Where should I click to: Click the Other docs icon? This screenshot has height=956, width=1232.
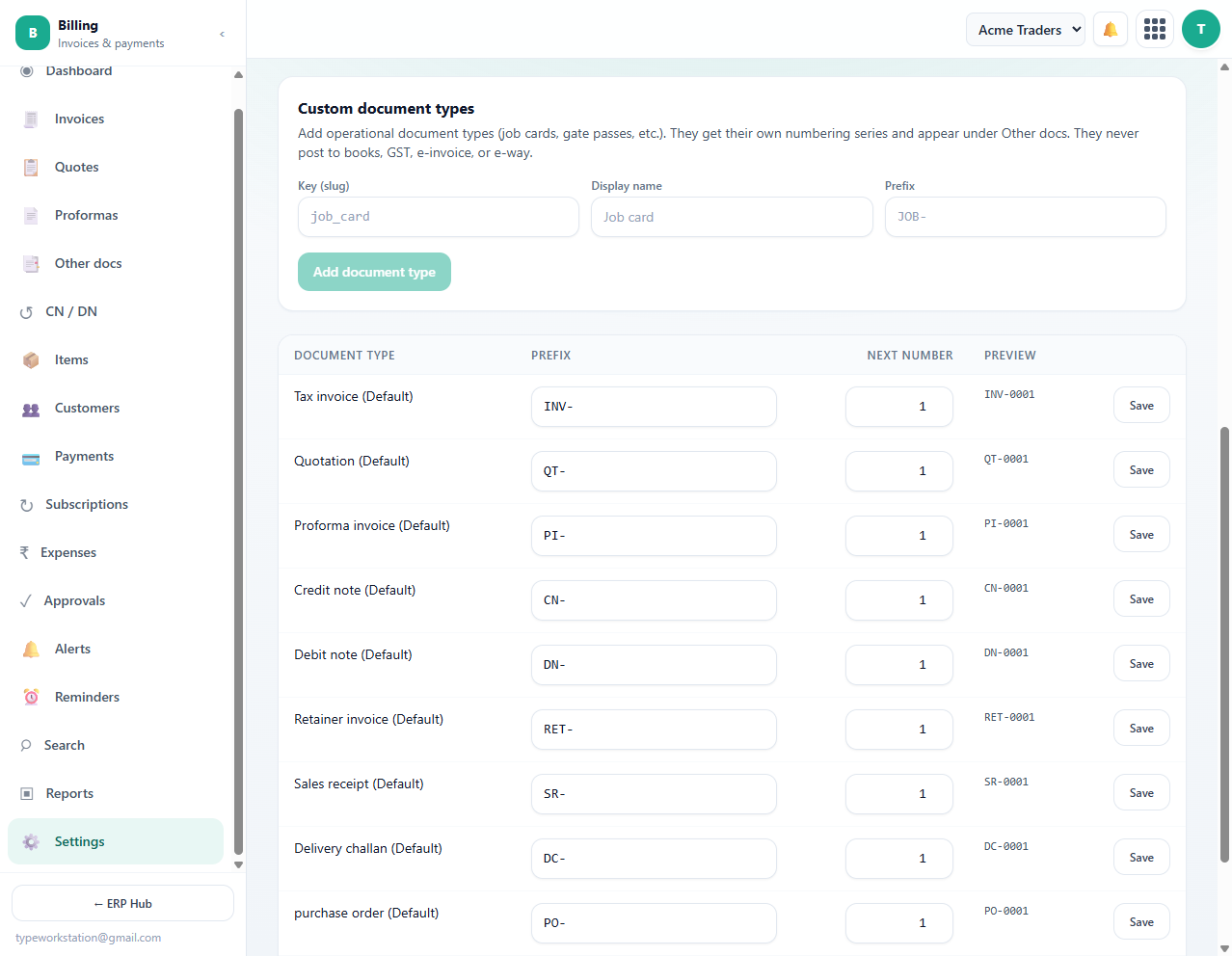(31, 264)
